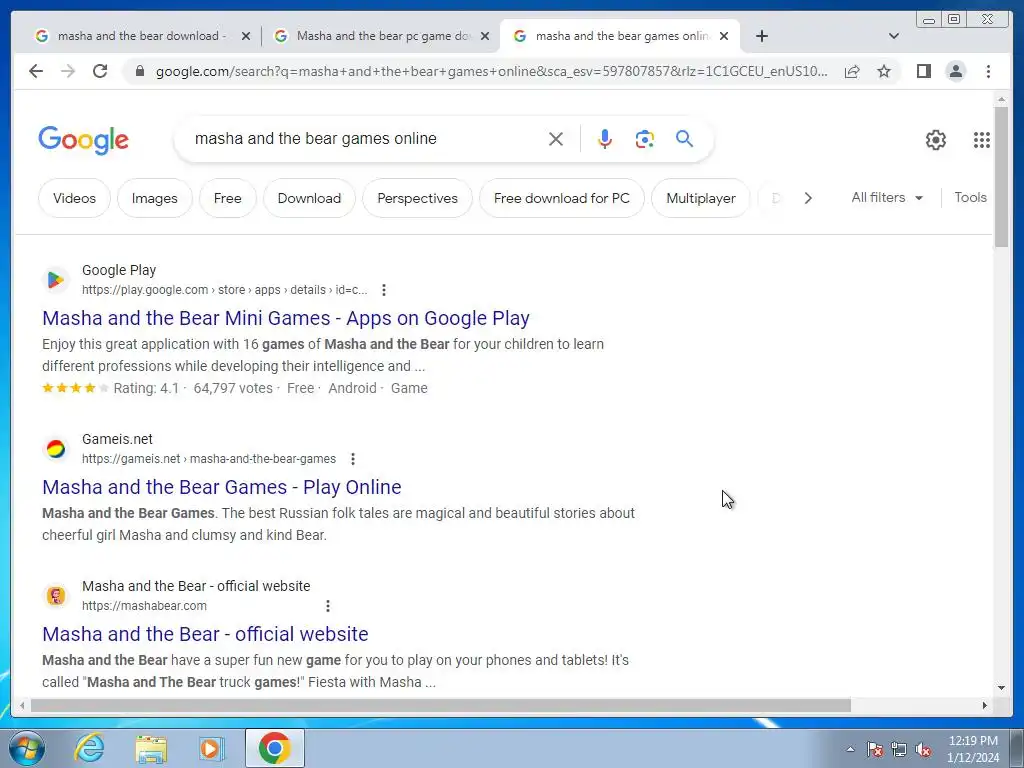
Task: Open 'Masha and the Bear Mini Games' link
Action: point(285,318)
